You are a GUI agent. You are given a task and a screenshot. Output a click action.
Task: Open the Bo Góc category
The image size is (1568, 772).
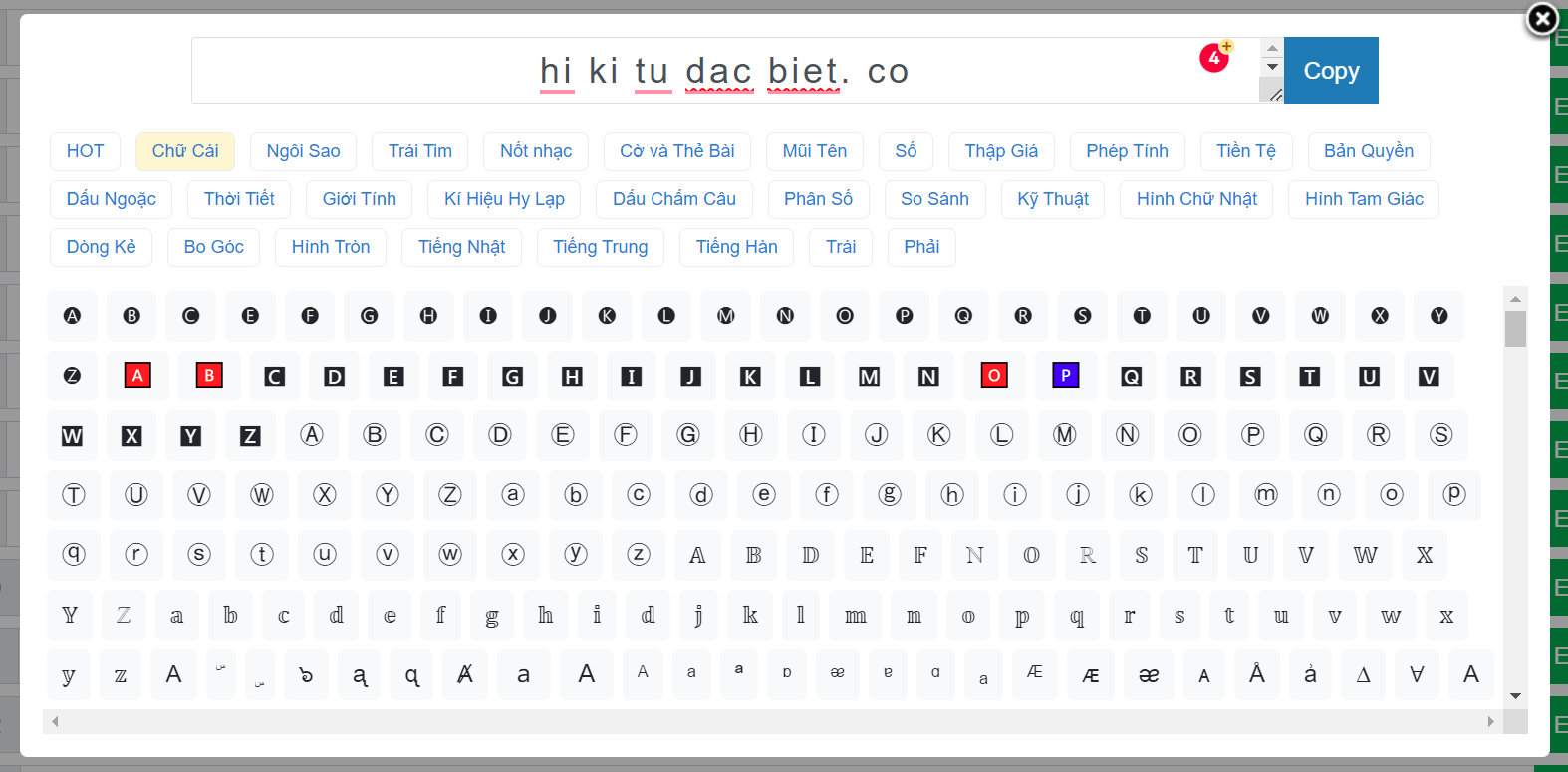tap(213, 247)
